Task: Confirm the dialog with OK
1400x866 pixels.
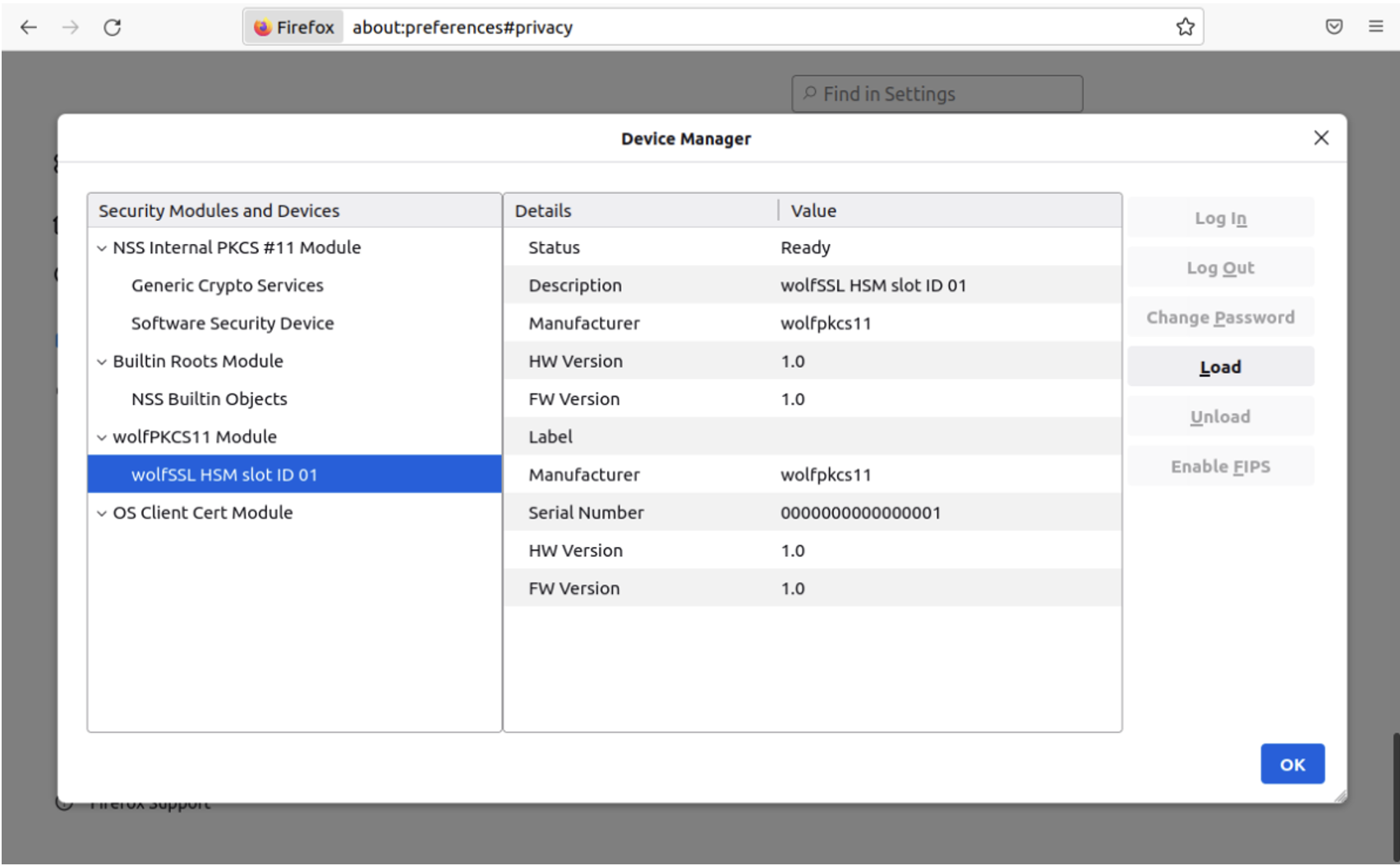Action: click(1292, 764)
